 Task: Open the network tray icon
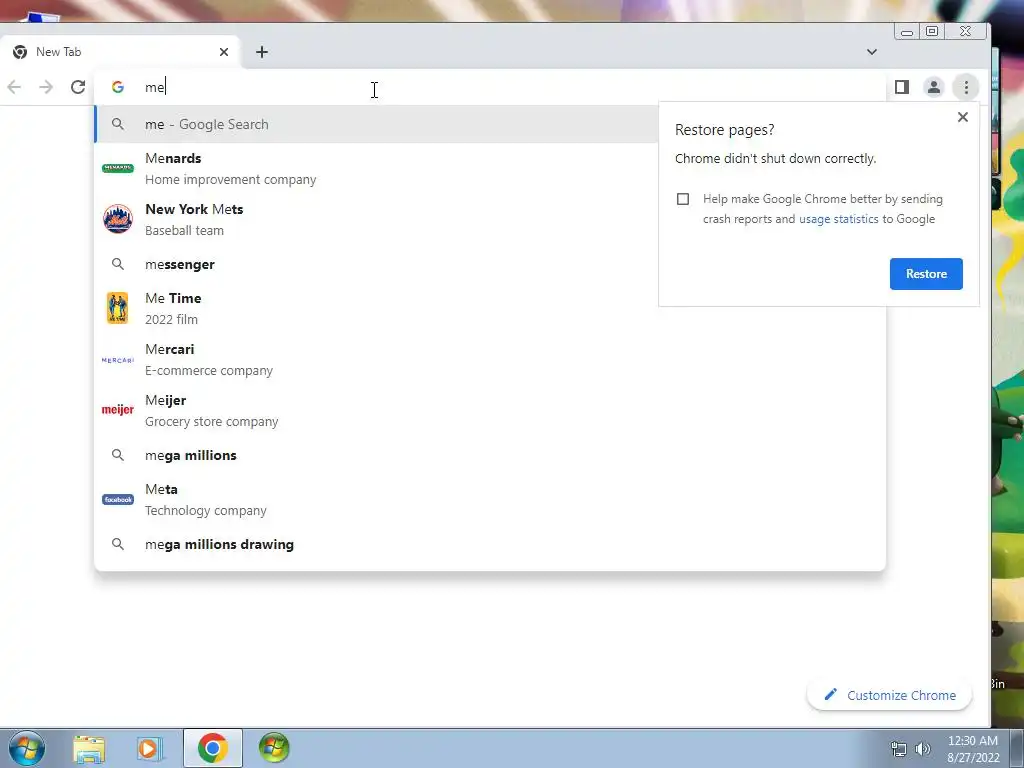pos(899,749)
